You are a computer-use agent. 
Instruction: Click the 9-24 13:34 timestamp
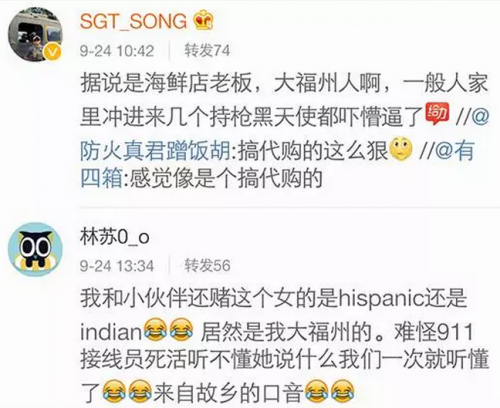(x=117, y=266)
